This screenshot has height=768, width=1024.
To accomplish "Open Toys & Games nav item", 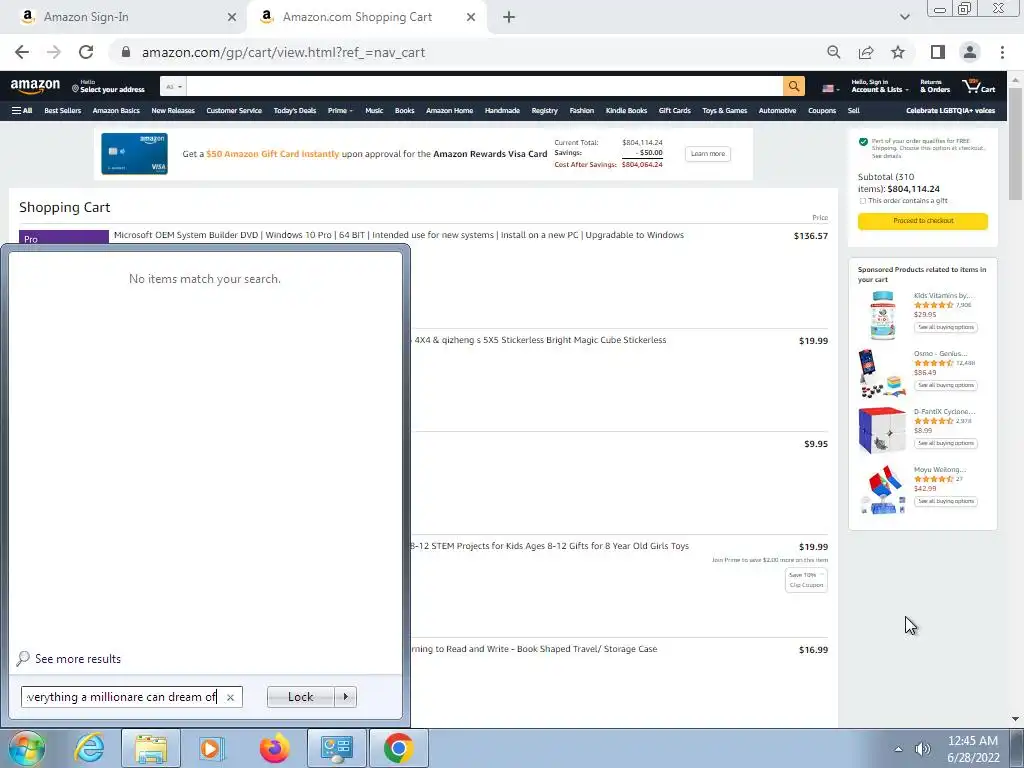I will pyautogui.click(x=724, y=110).
